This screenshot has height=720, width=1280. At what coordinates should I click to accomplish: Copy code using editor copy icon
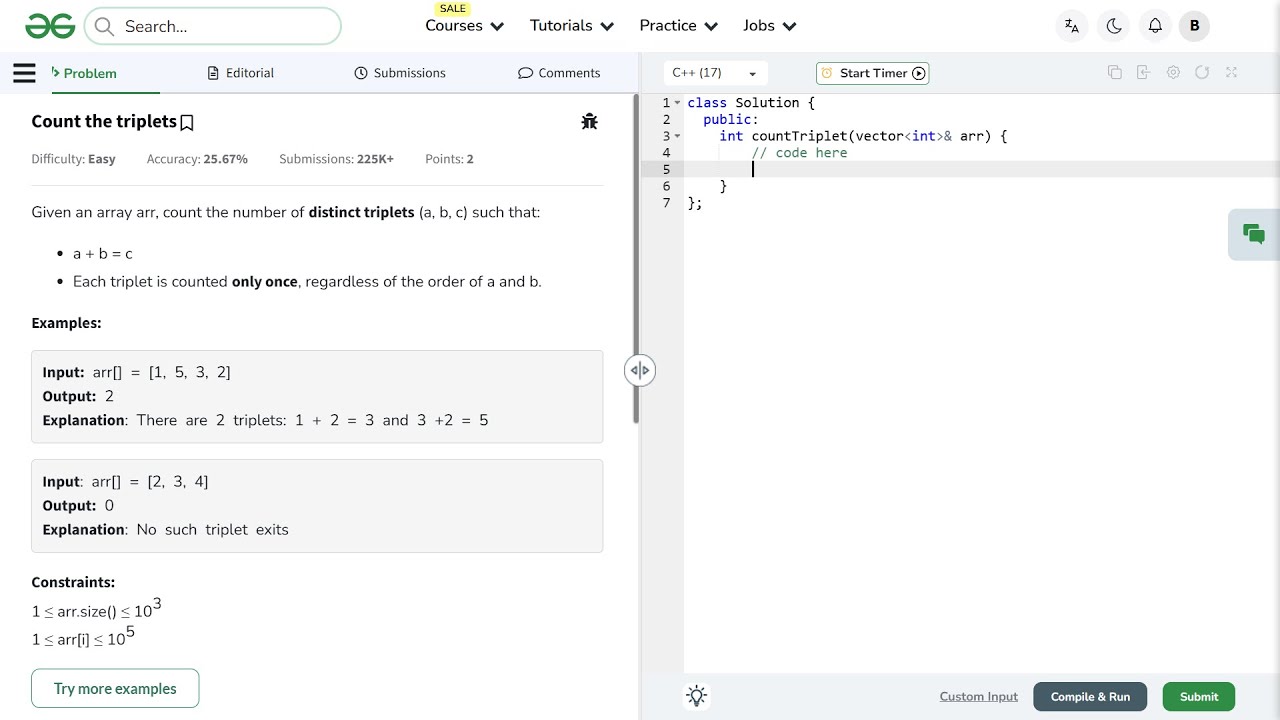(x=1115, y=72)
